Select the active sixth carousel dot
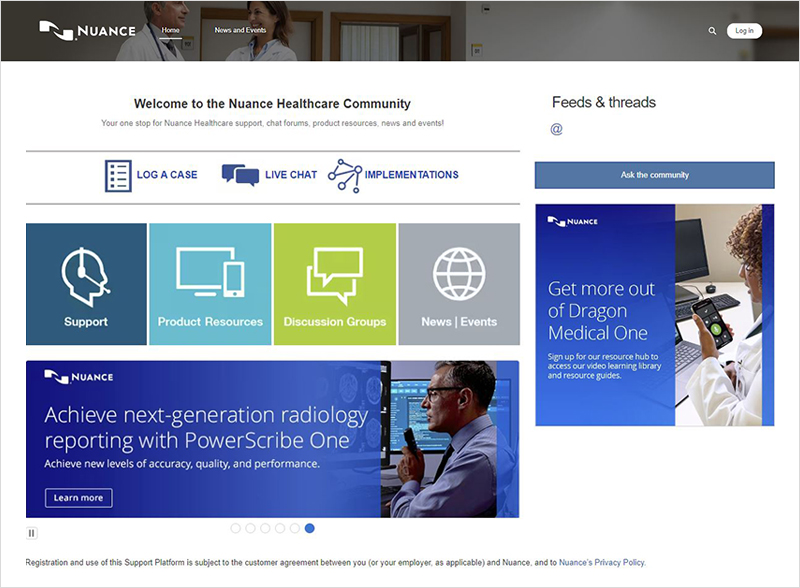 point(310,528)
